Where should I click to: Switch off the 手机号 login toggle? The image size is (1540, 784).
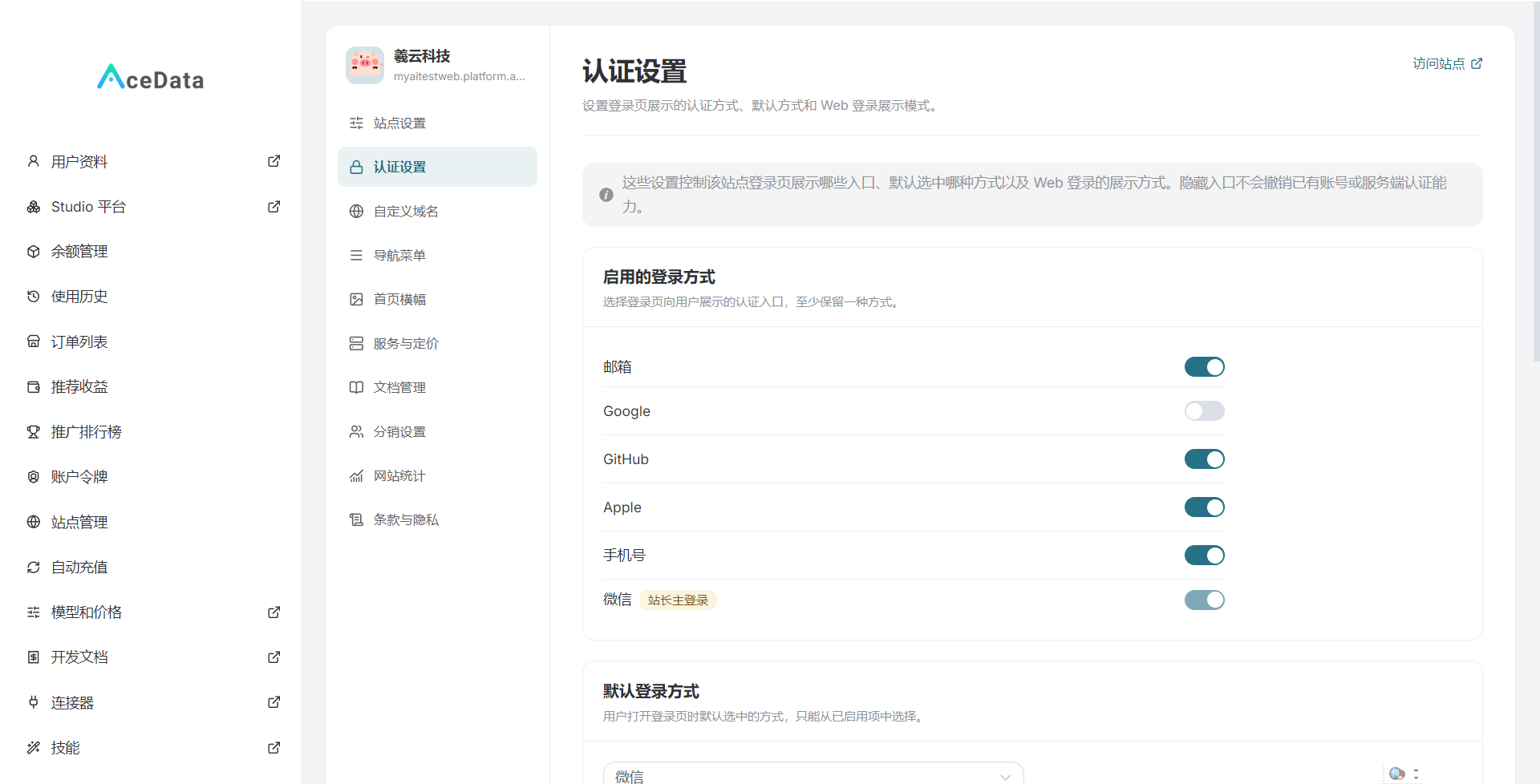(x=1204, y=556)
